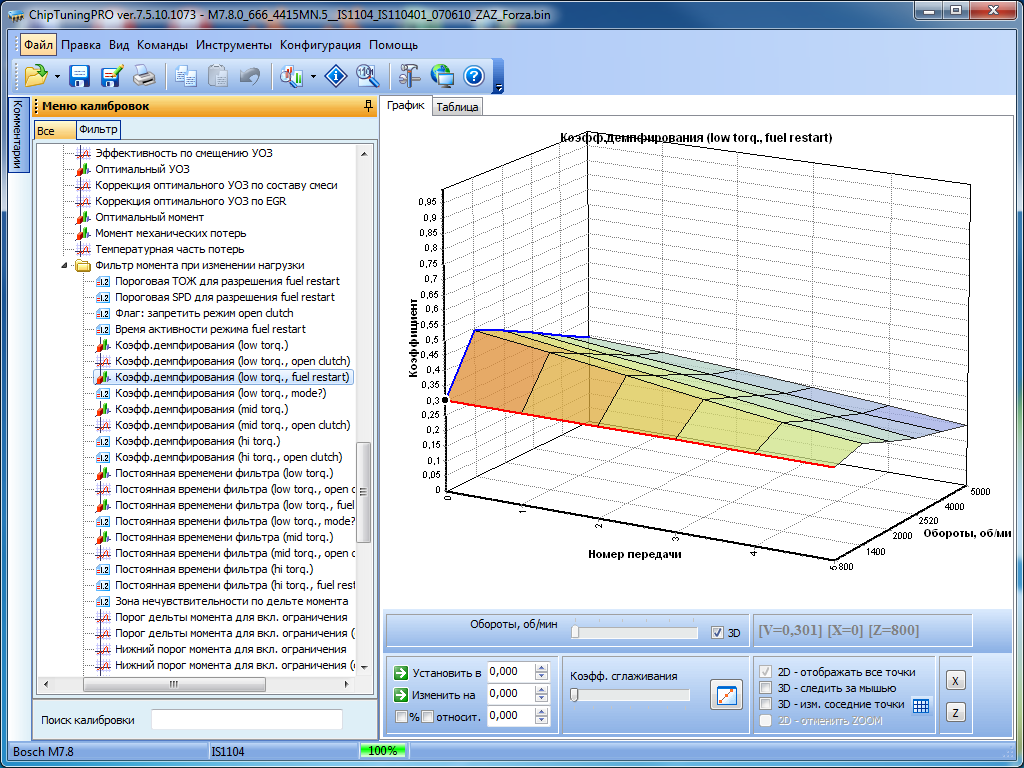
Task: Switch to the Таблица tab
Action: coord(457,107)
